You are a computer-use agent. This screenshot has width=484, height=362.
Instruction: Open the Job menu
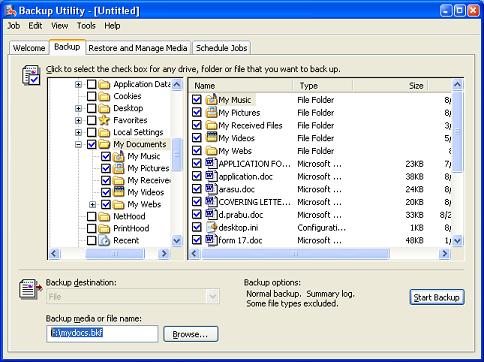click(x=14, y=26)
